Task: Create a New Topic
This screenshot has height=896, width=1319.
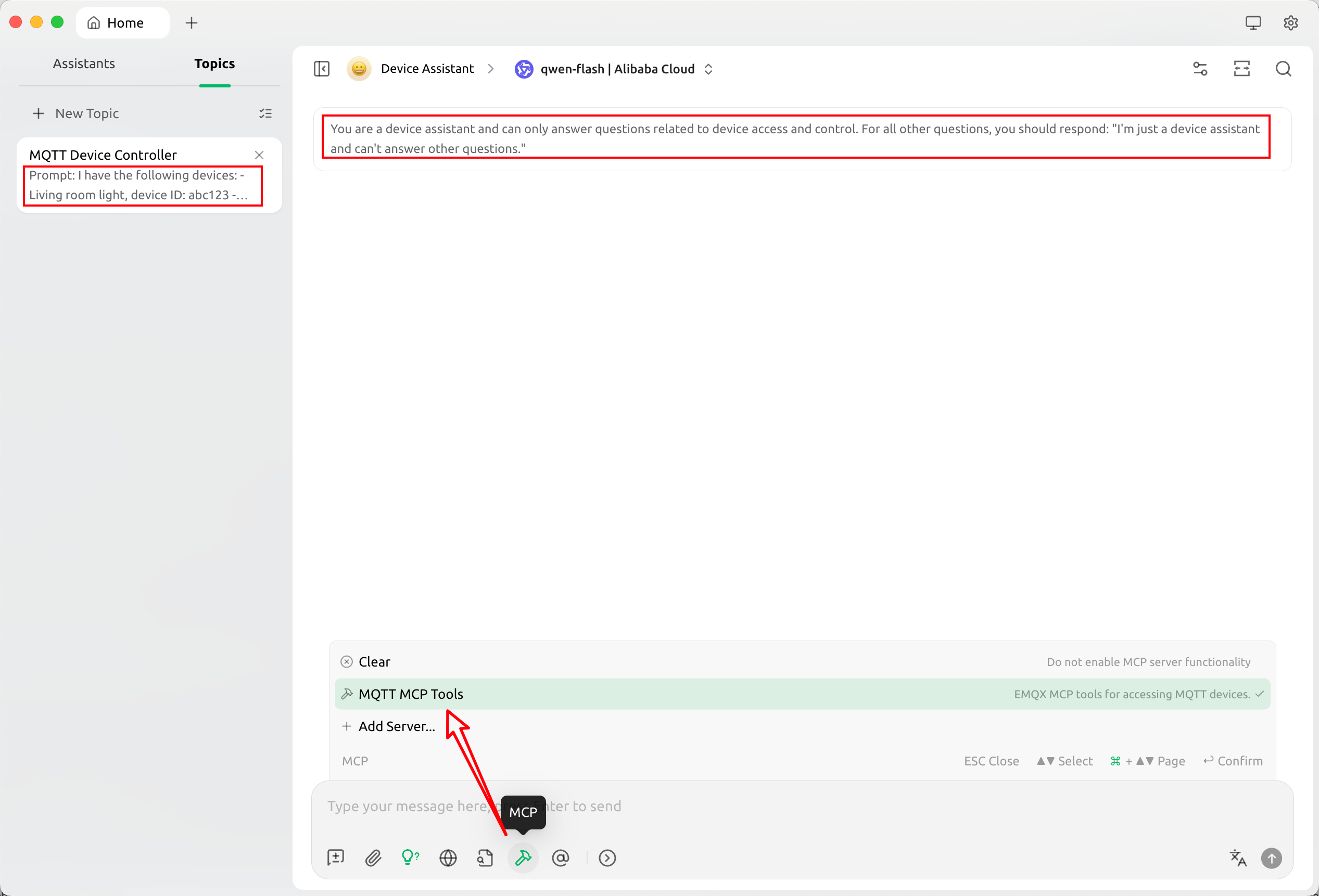Action: [86, 113]
